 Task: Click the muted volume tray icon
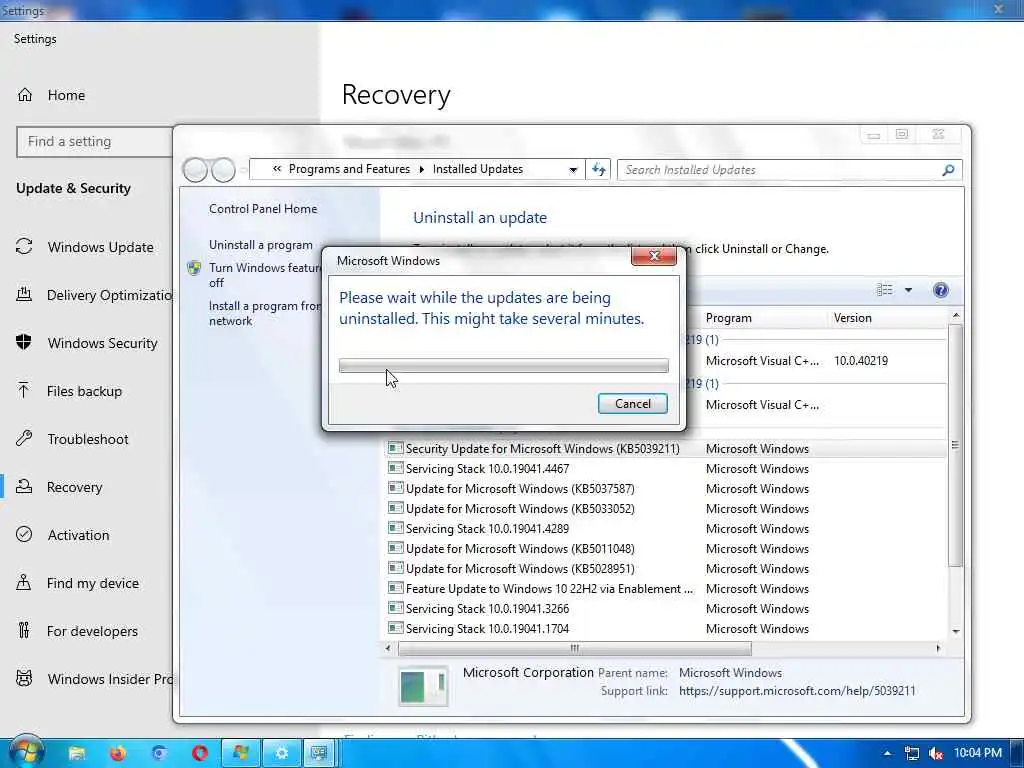point(935,754)
